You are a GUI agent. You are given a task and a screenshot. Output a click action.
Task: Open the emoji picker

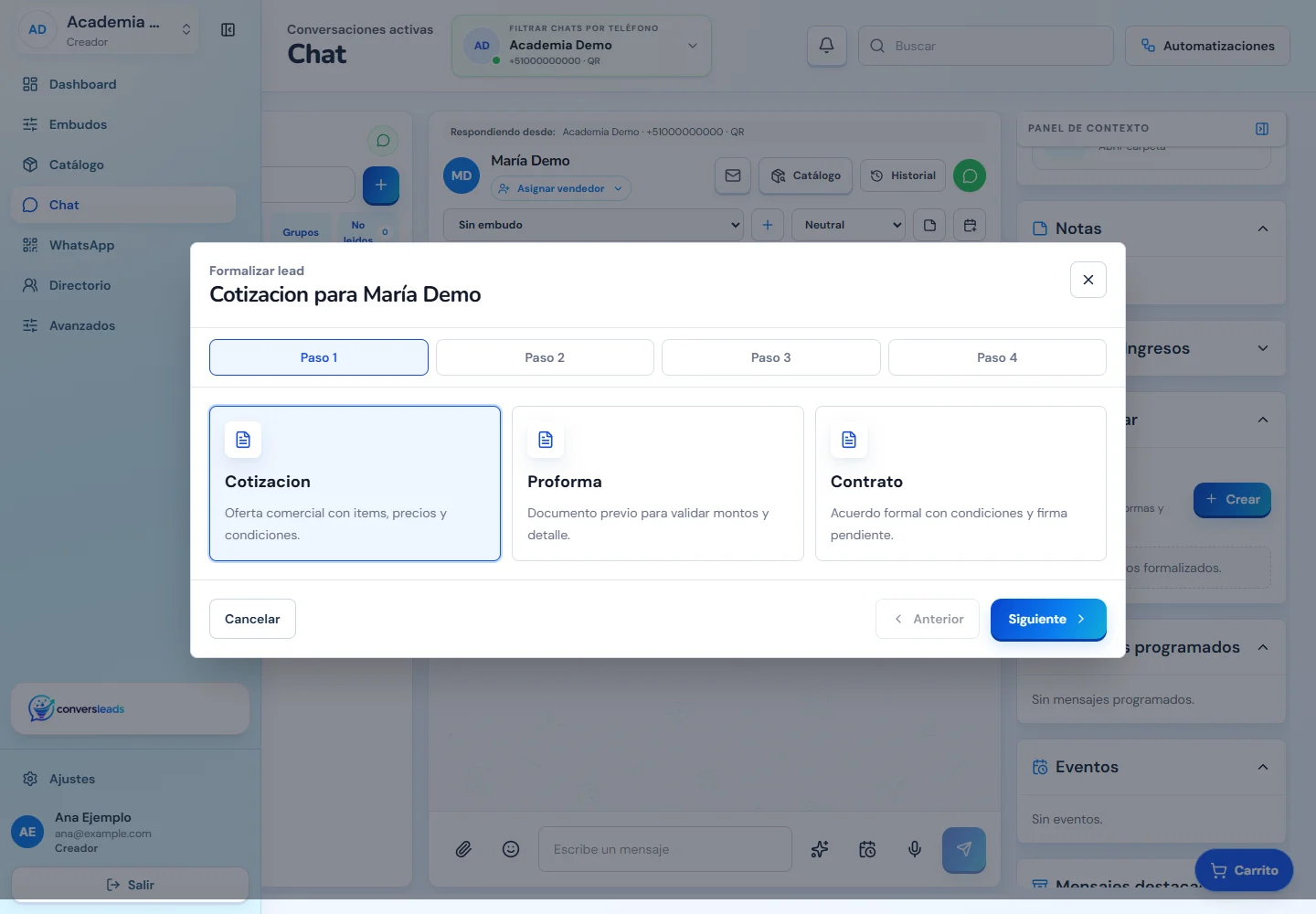[511, 849]
